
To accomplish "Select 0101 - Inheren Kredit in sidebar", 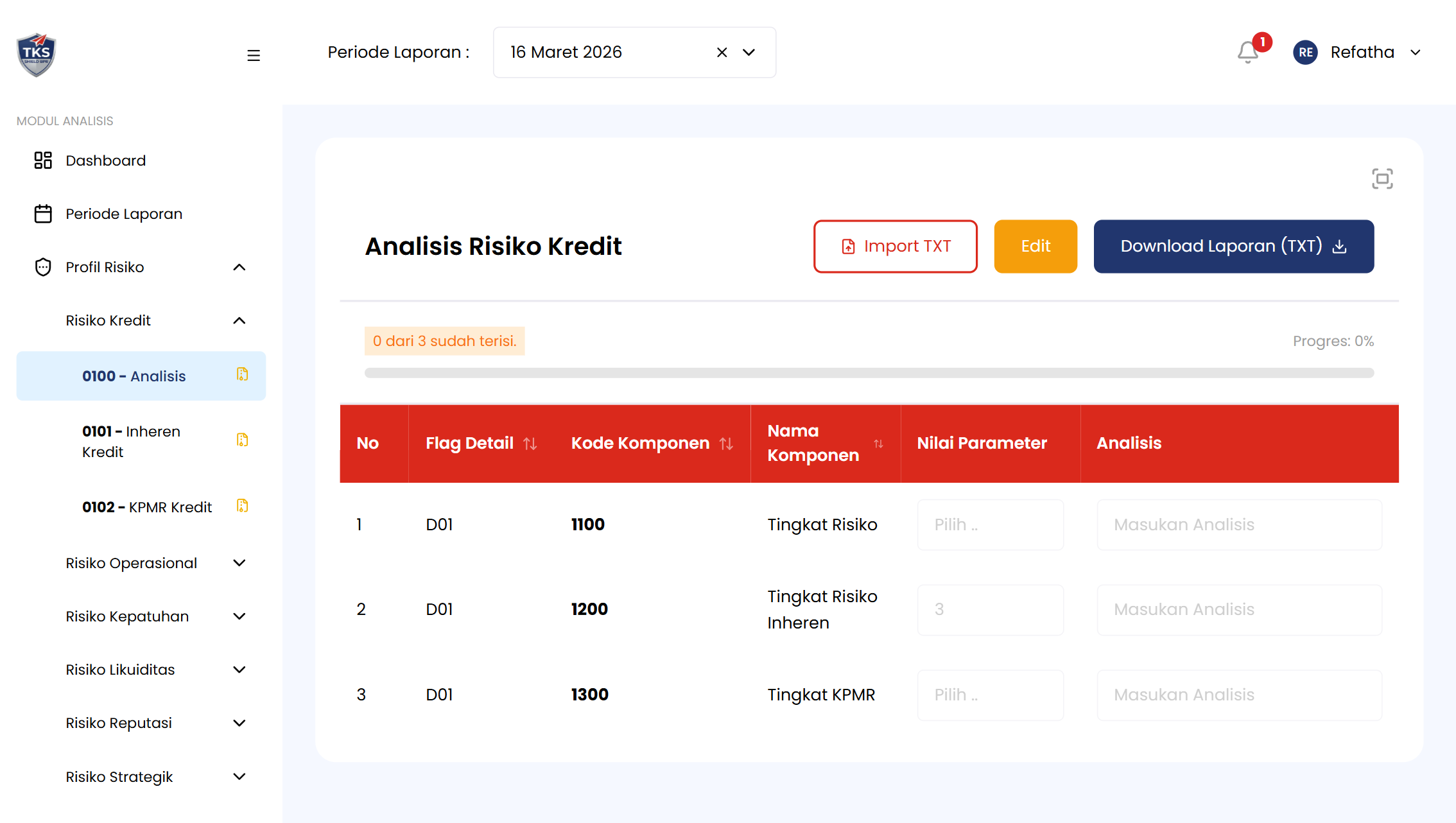I will pyautogui.click(x=131, y=441).
